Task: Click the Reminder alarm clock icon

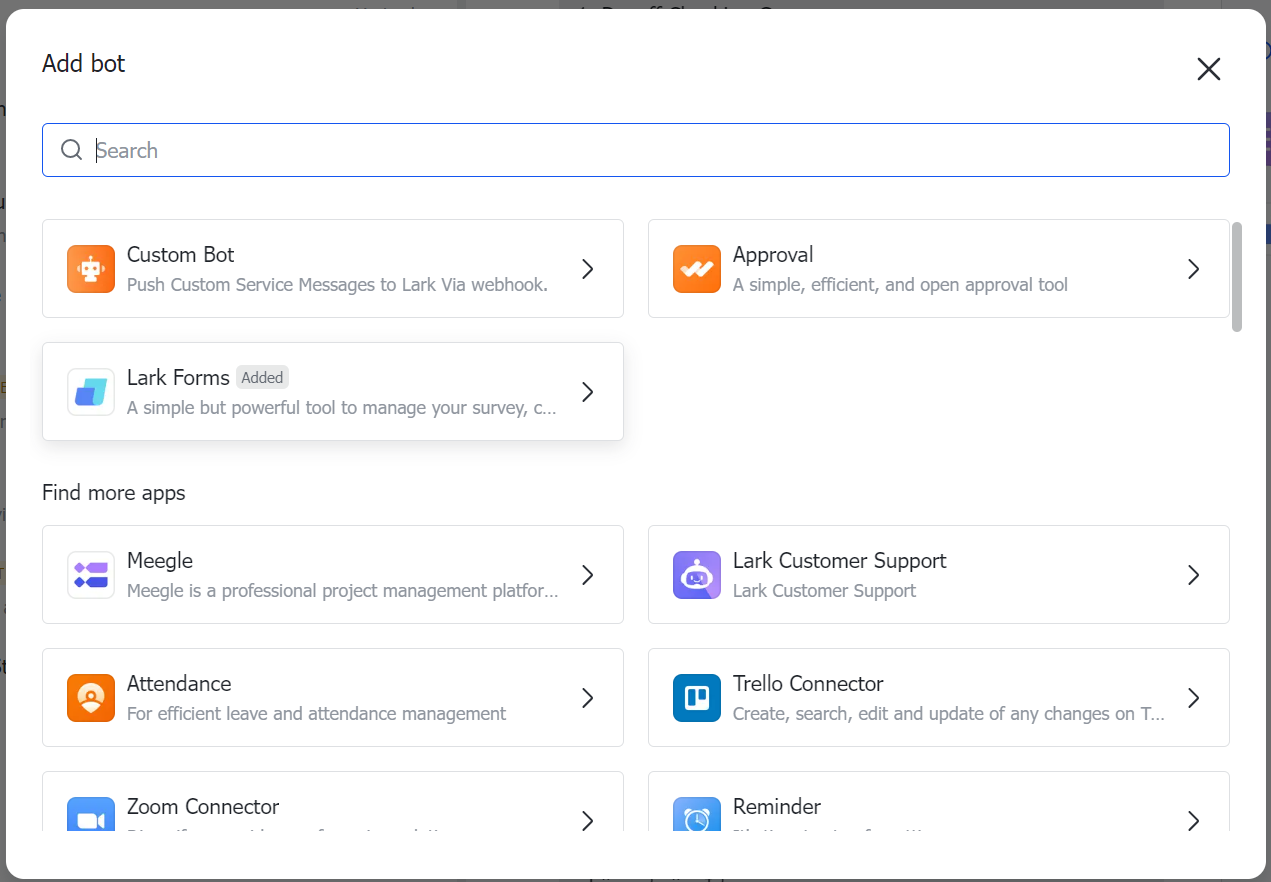Action: (x=697, y=817)
